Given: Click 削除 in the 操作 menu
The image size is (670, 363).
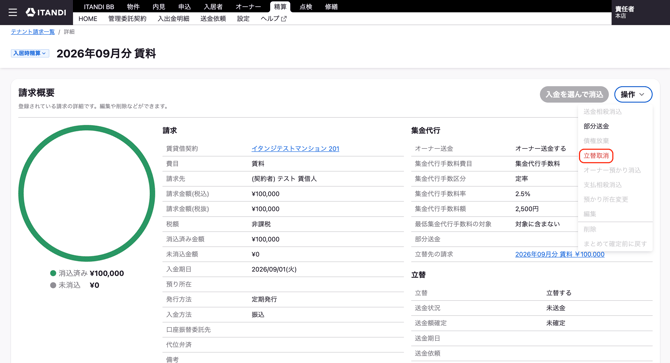Looking at the screenshot, I should click(590, 229).
